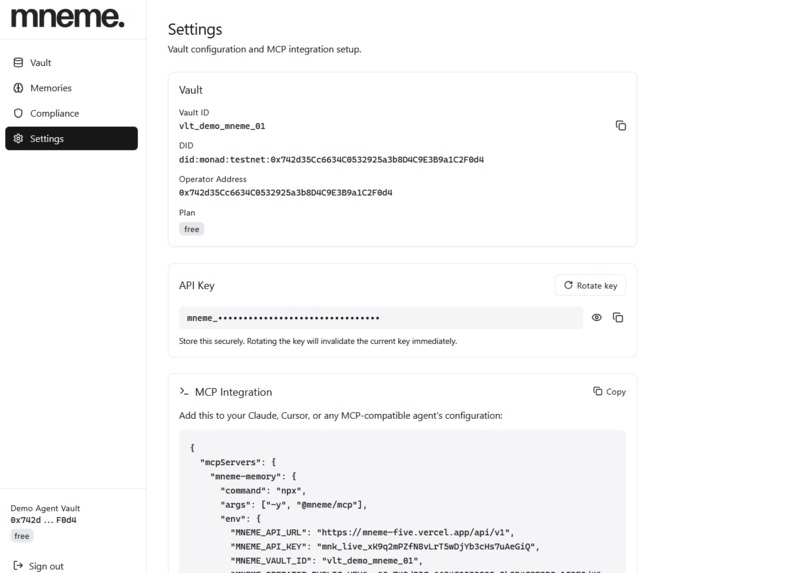787x573 pixels.
Task: Click the API Key section heading
Action: pyautogui.click(x=197, y=285)
